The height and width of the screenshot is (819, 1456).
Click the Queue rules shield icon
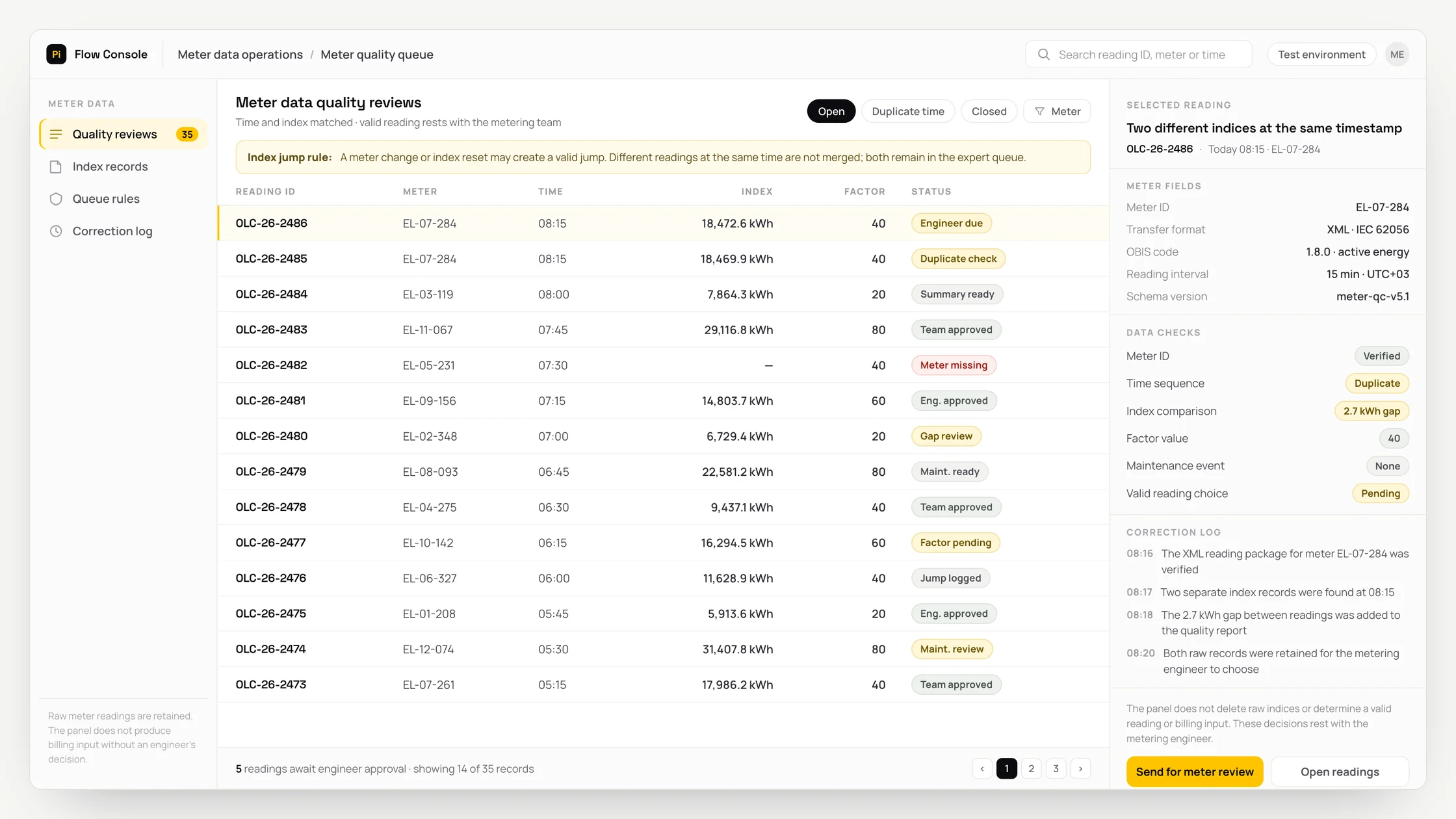56,199
